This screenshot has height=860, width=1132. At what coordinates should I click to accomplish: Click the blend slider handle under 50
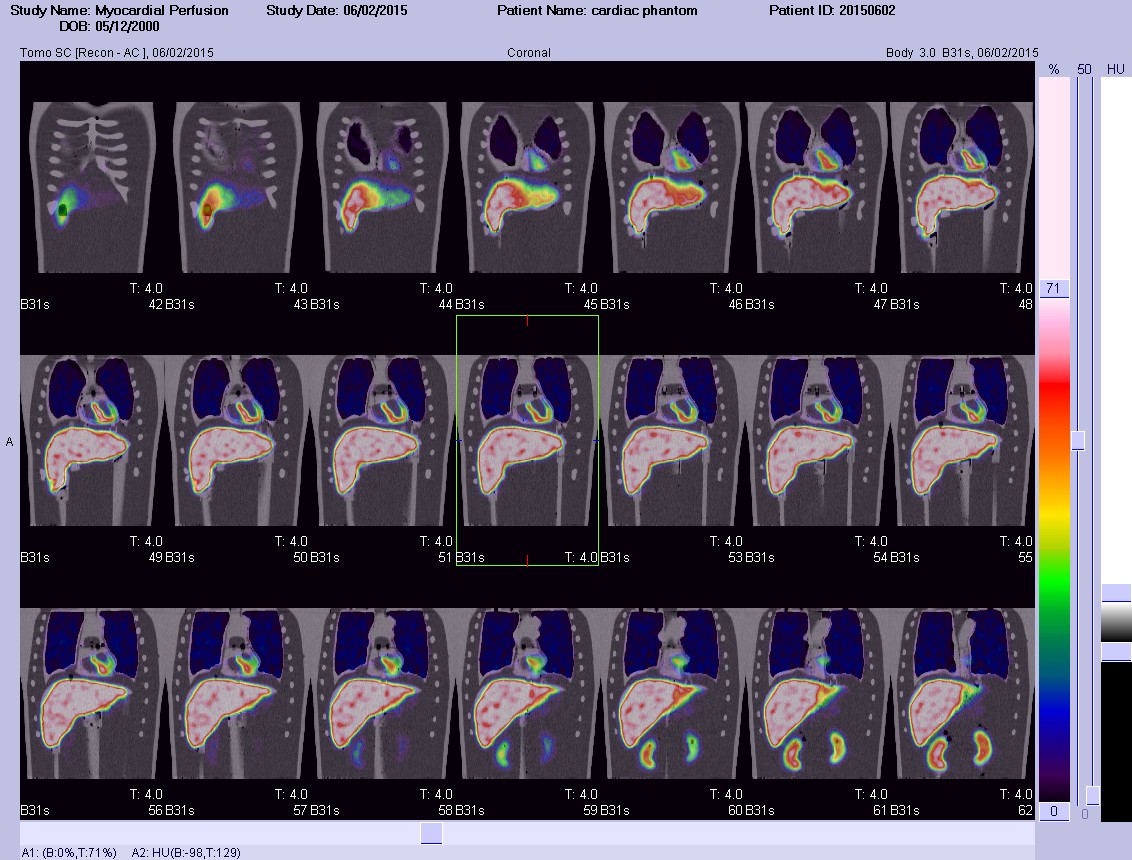(x=1078, y=440)
